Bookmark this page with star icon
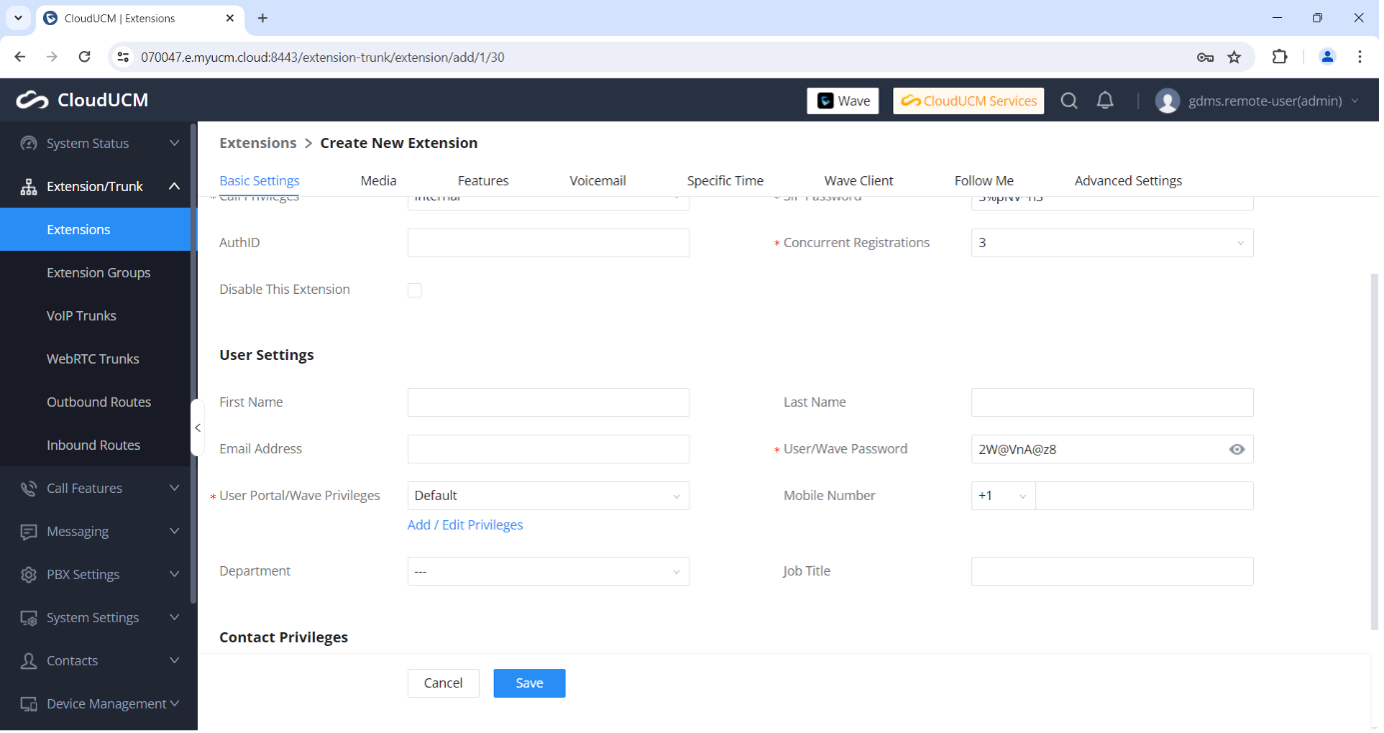1384x733 pixels. tap(1234, 57)
